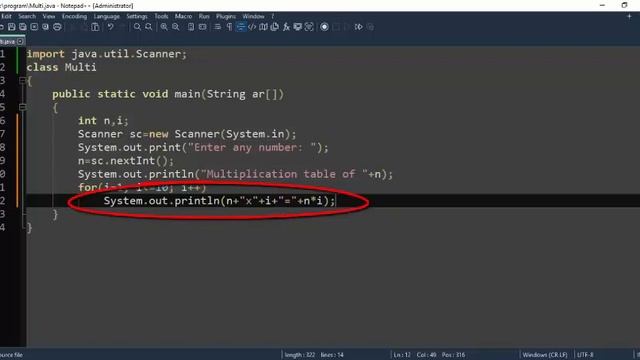Image resolution: width=640 pixels, height=360 pixels.
Task: Open the ? help menu
Action: (x=273, y=16)
